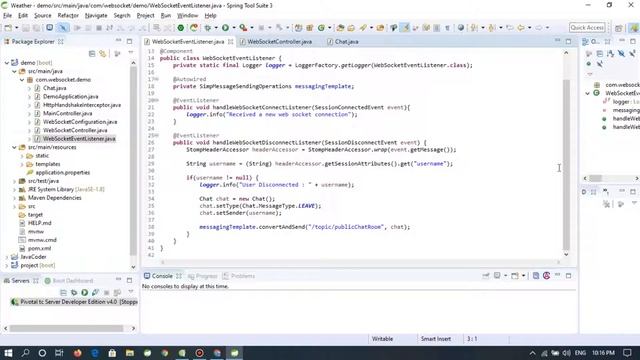Select pom.xml in Package Explorer
The width and height of the screenshot is (640, 360).
coord(40,248)
